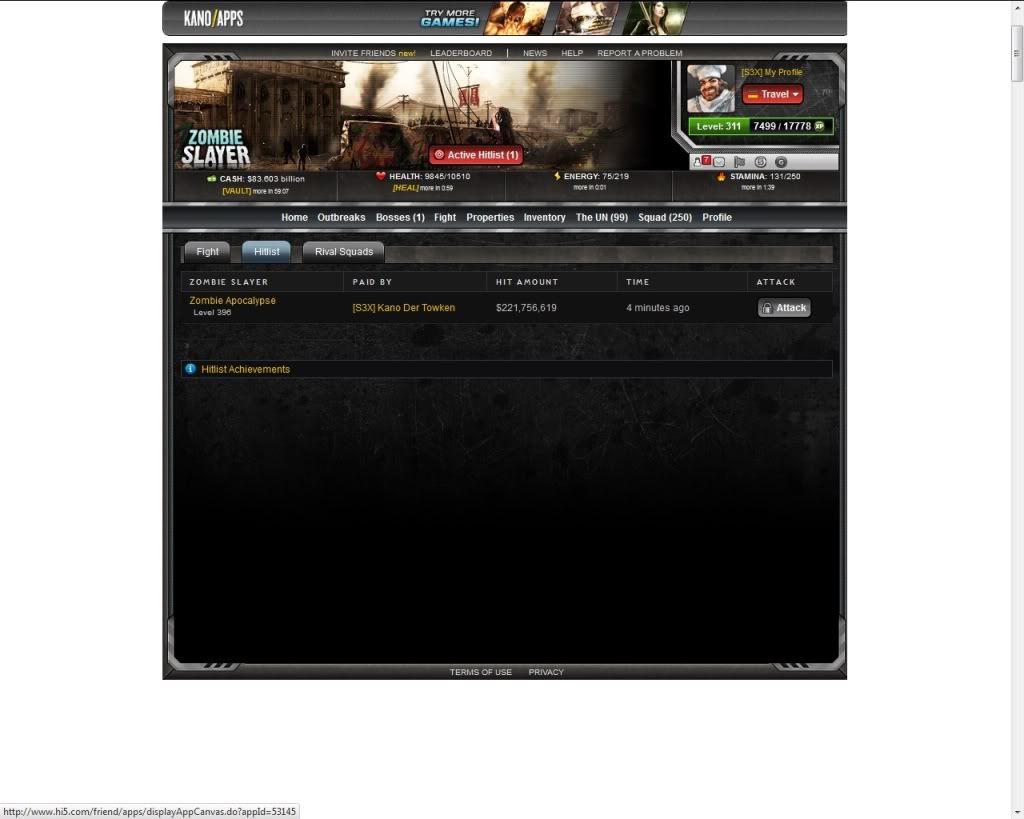This screenshot has height=819, width=1024.
Task: Open the Report A Problem link
Action: 639,53
